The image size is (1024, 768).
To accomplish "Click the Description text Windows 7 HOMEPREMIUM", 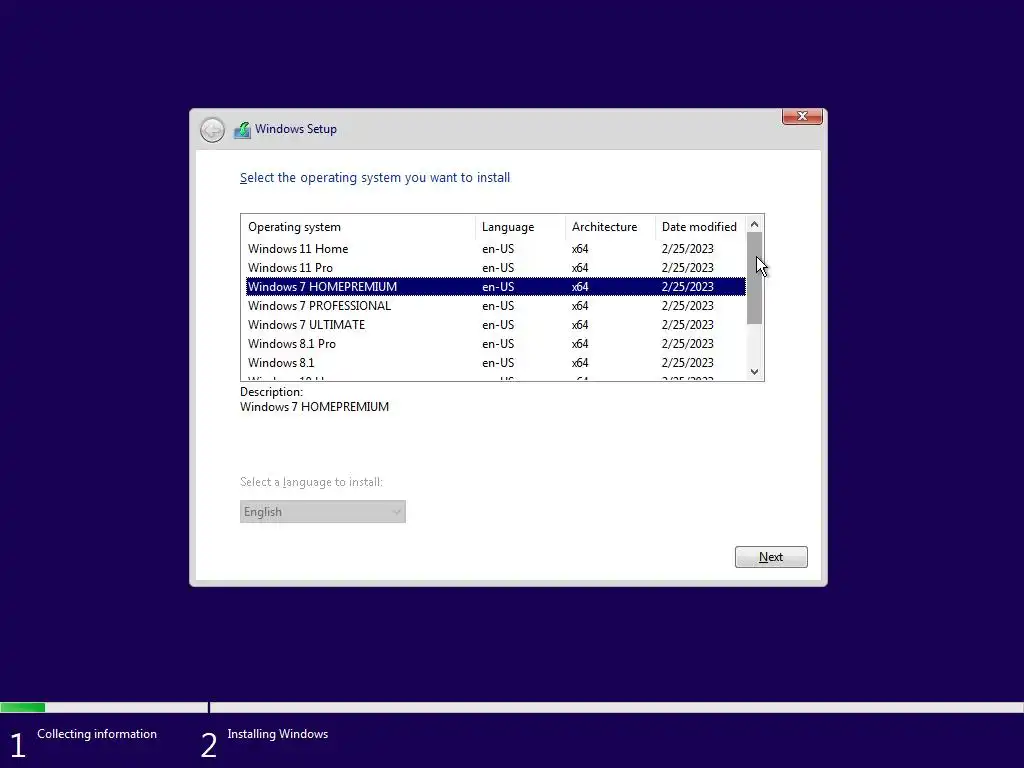I will pos(314,407).
